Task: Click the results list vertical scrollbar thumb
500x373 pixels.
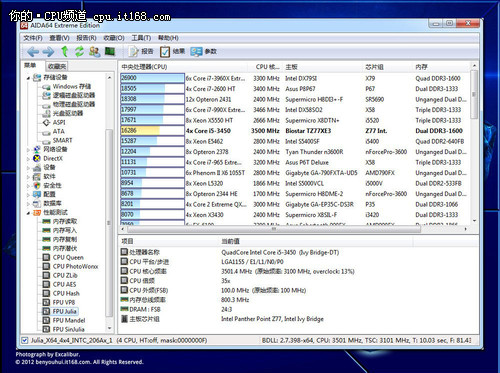Action: 474,94
